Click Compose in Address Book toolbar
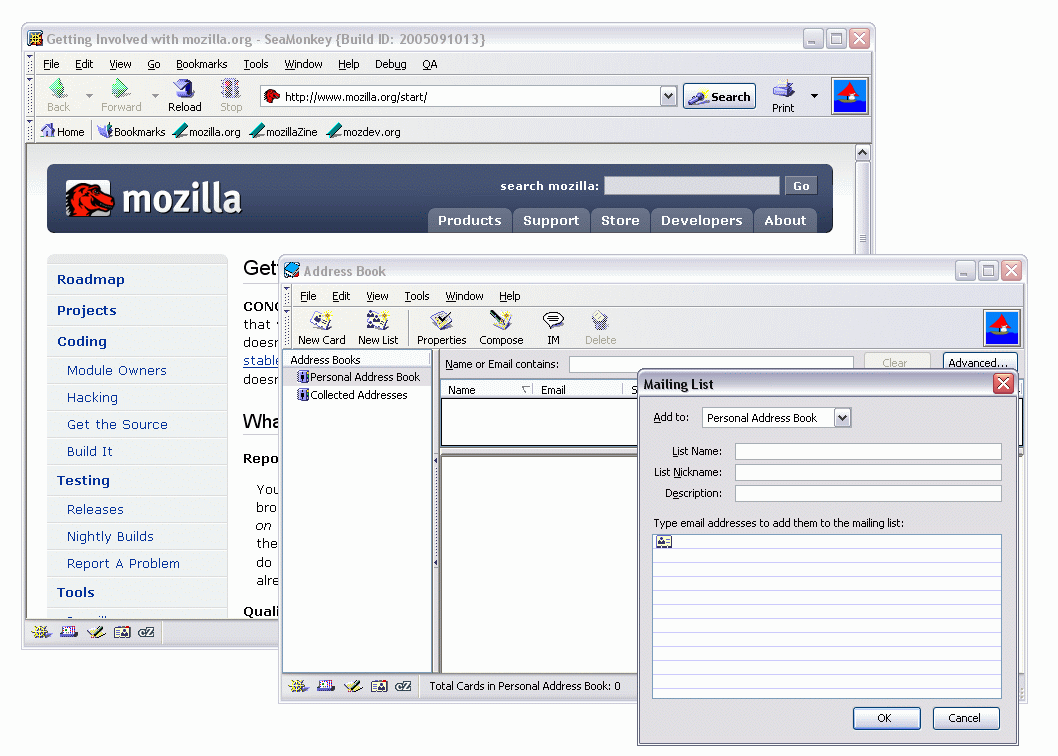The width and height of the screenshot is (1058, 756). 501,328
